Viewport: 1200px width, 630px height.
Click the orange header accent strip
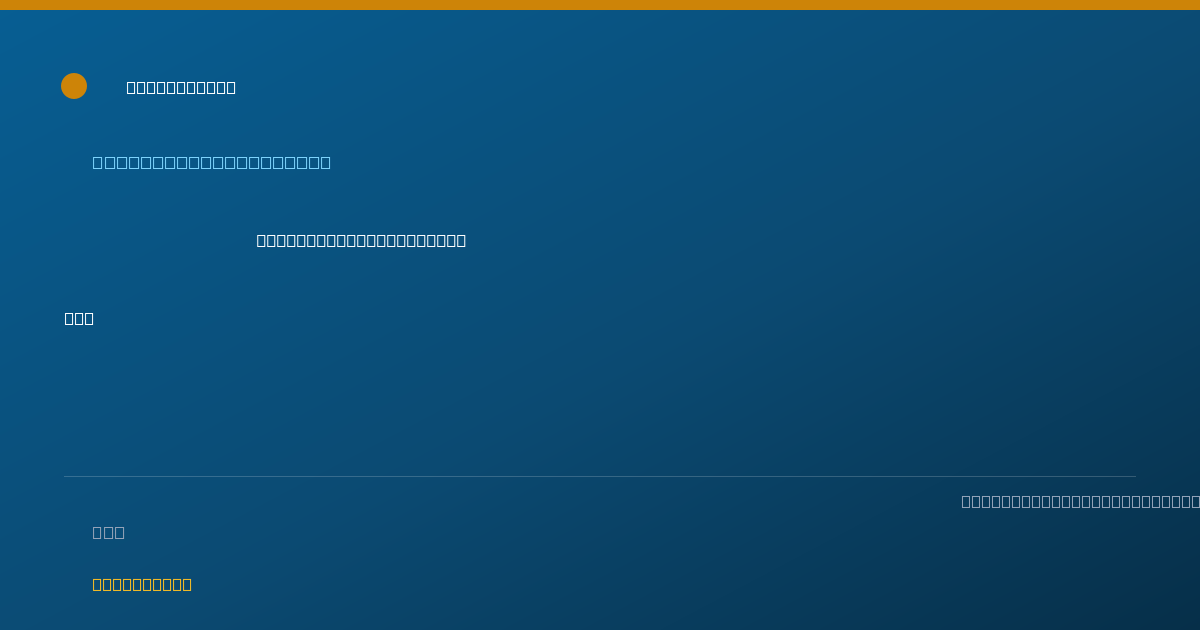tap(600, 5)
